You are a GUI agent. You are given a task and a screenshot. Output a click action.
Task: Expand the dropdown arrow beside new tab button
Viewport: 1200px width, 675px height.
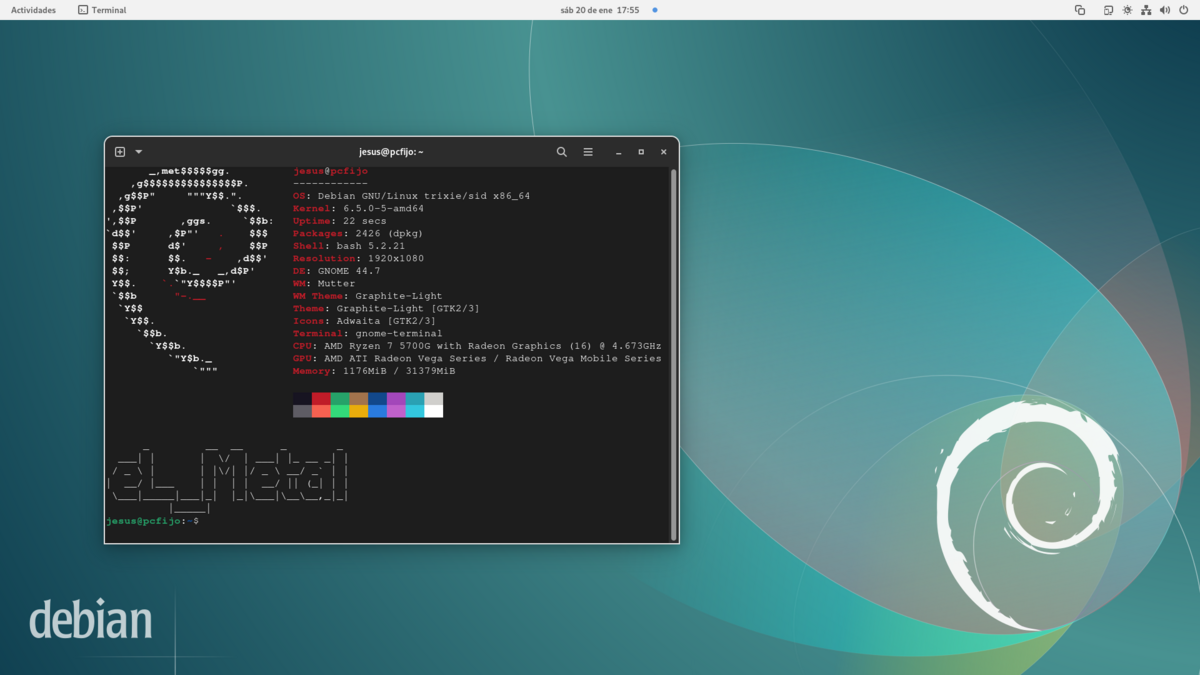(x=139, y=152)
